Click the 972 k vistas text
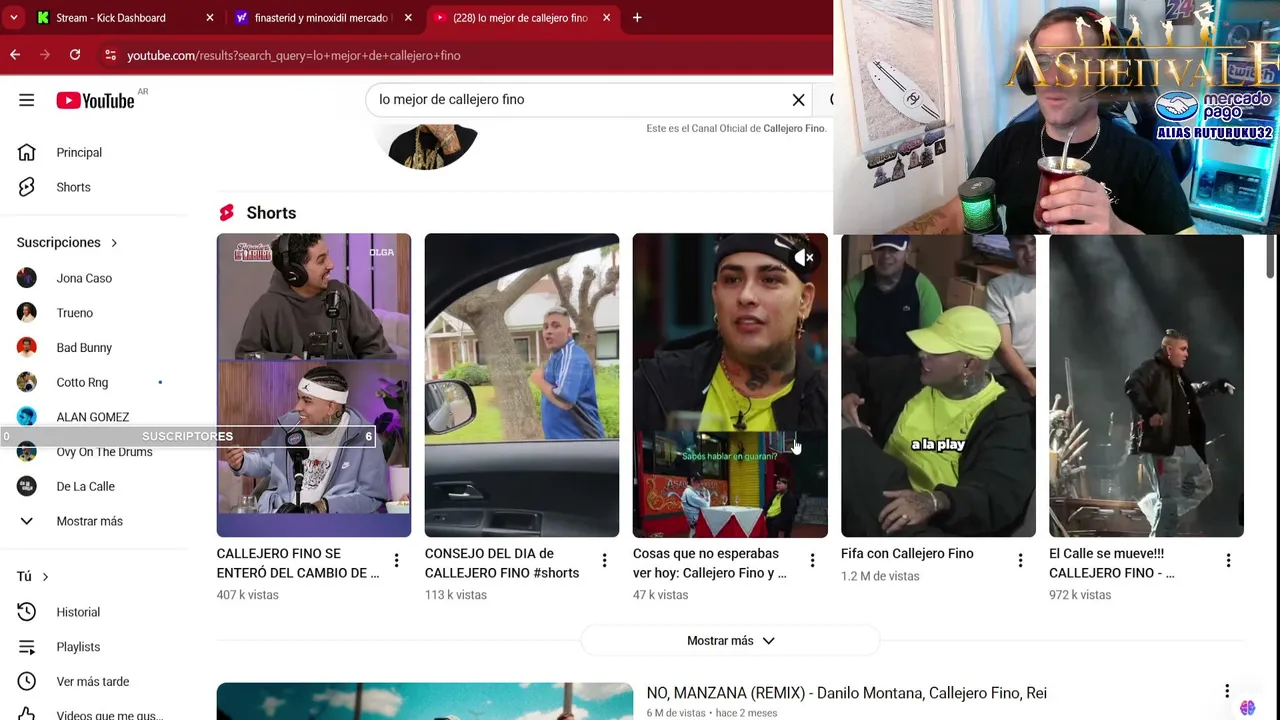1280x720 pixels. (x=1080, y=595)
